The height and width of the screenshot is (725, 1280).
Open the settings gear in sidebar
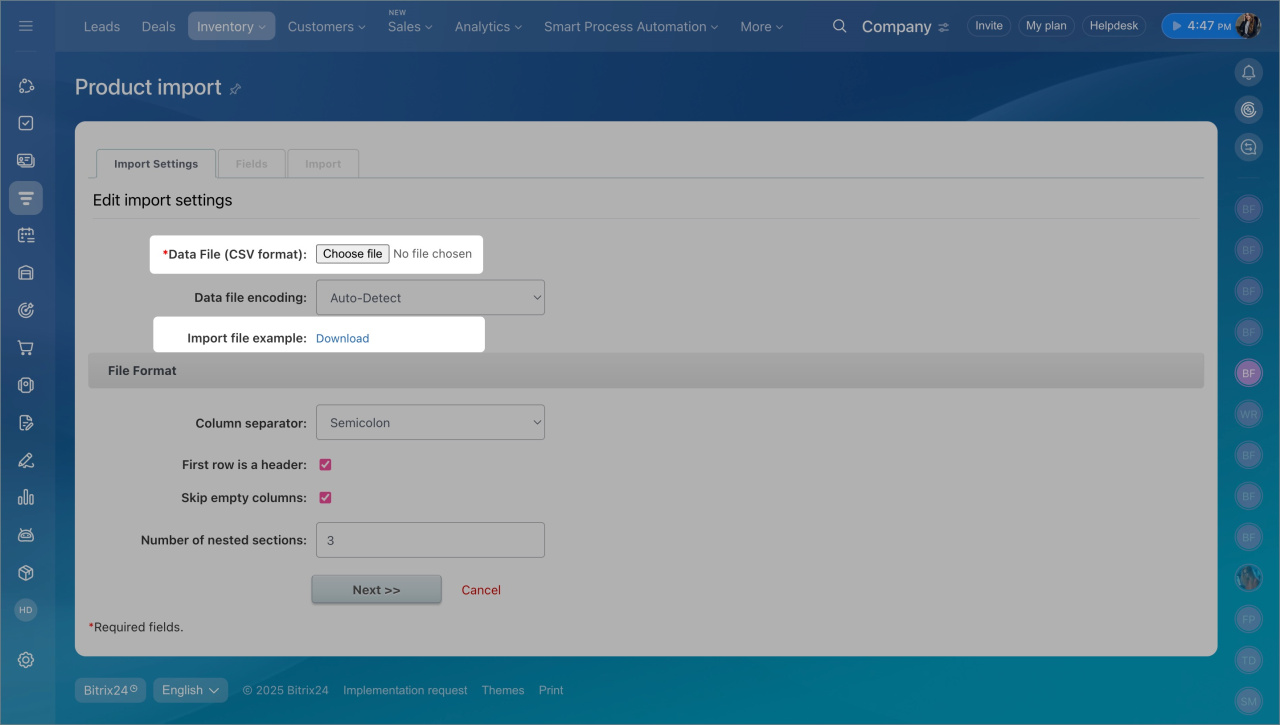point(26,660)
